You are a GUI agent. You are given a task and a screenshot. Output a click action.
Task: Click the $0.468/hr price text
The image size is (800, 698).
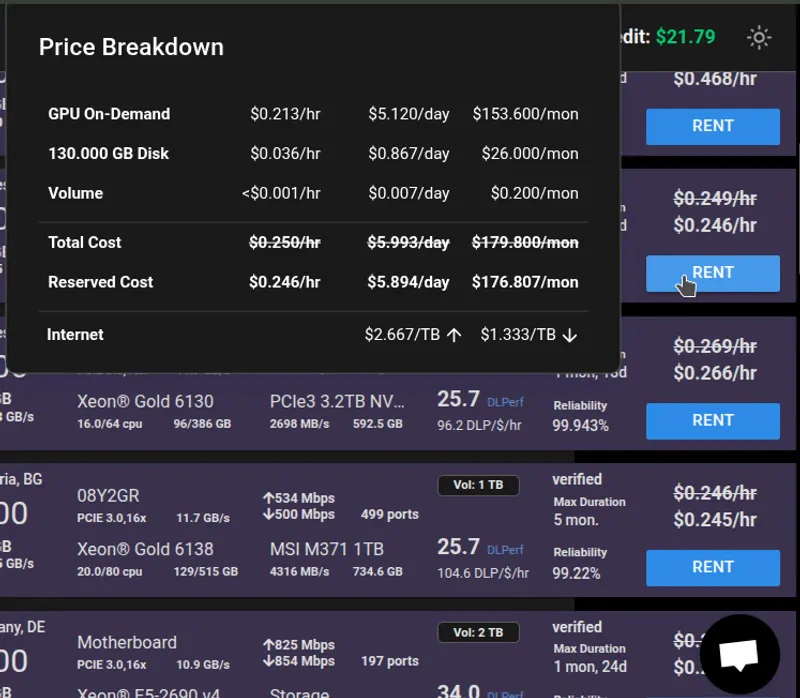click(715, 79)
